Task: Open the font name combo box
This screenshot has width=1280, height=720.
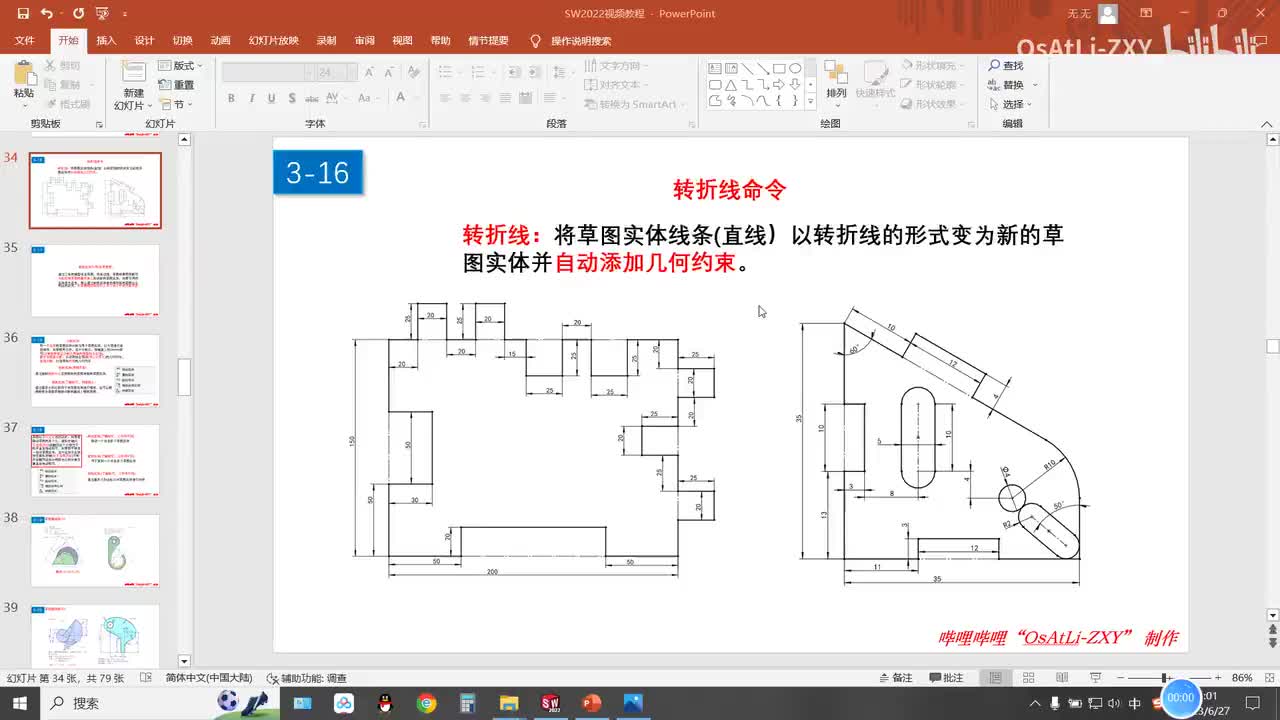Action: tap(267, 72)
